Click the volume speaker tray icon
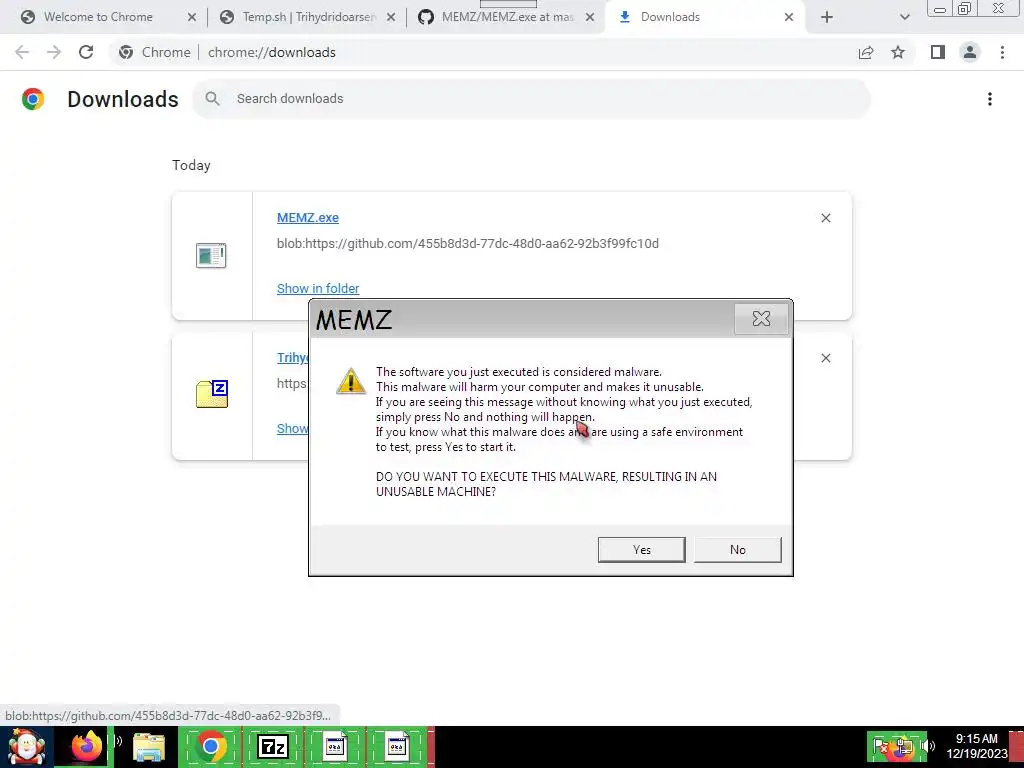 tap(928, 746)
